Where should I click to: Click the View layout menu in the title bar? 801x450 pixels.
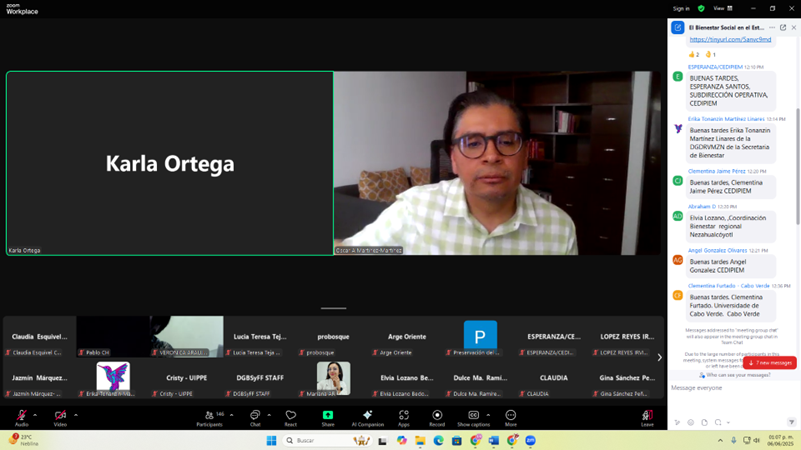click(723, 8)
